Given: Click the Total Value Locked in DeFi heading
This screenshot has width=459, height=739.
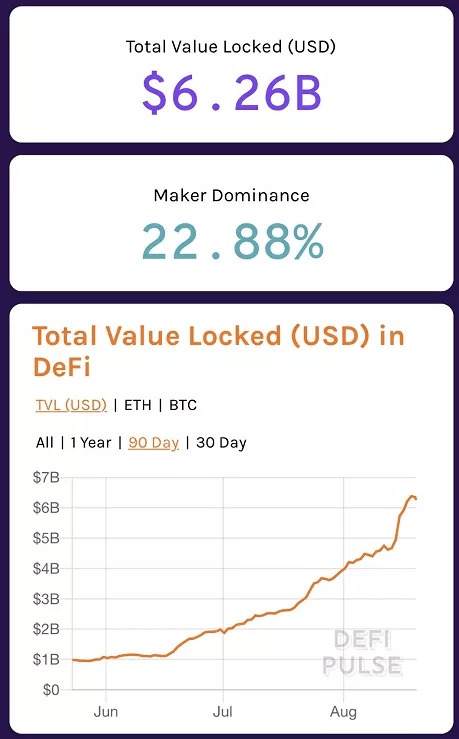Looking at the screenshot, I should [x=218, y=351].
